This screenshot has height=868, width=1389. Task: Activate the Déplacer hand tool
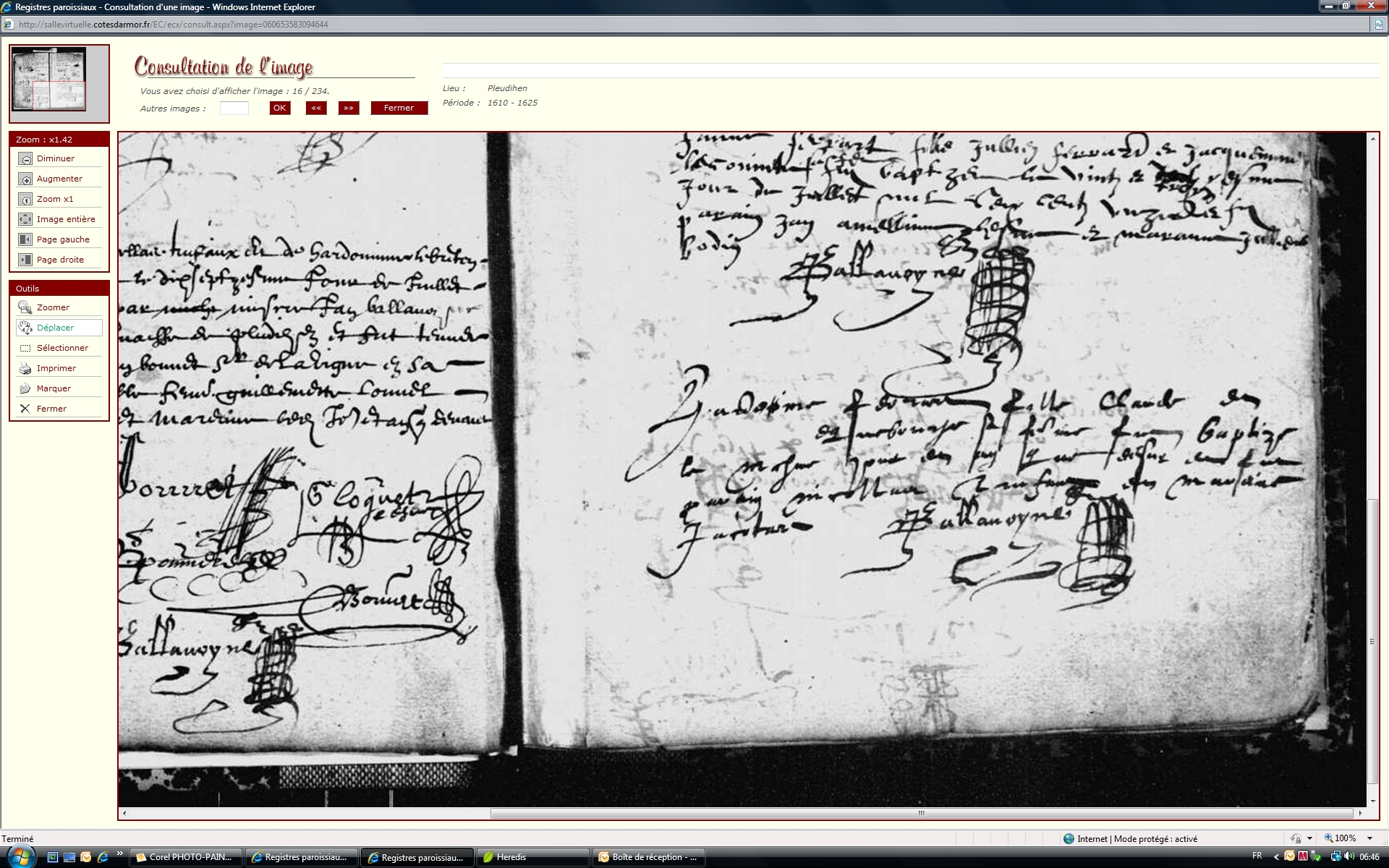tap(25, 328)
